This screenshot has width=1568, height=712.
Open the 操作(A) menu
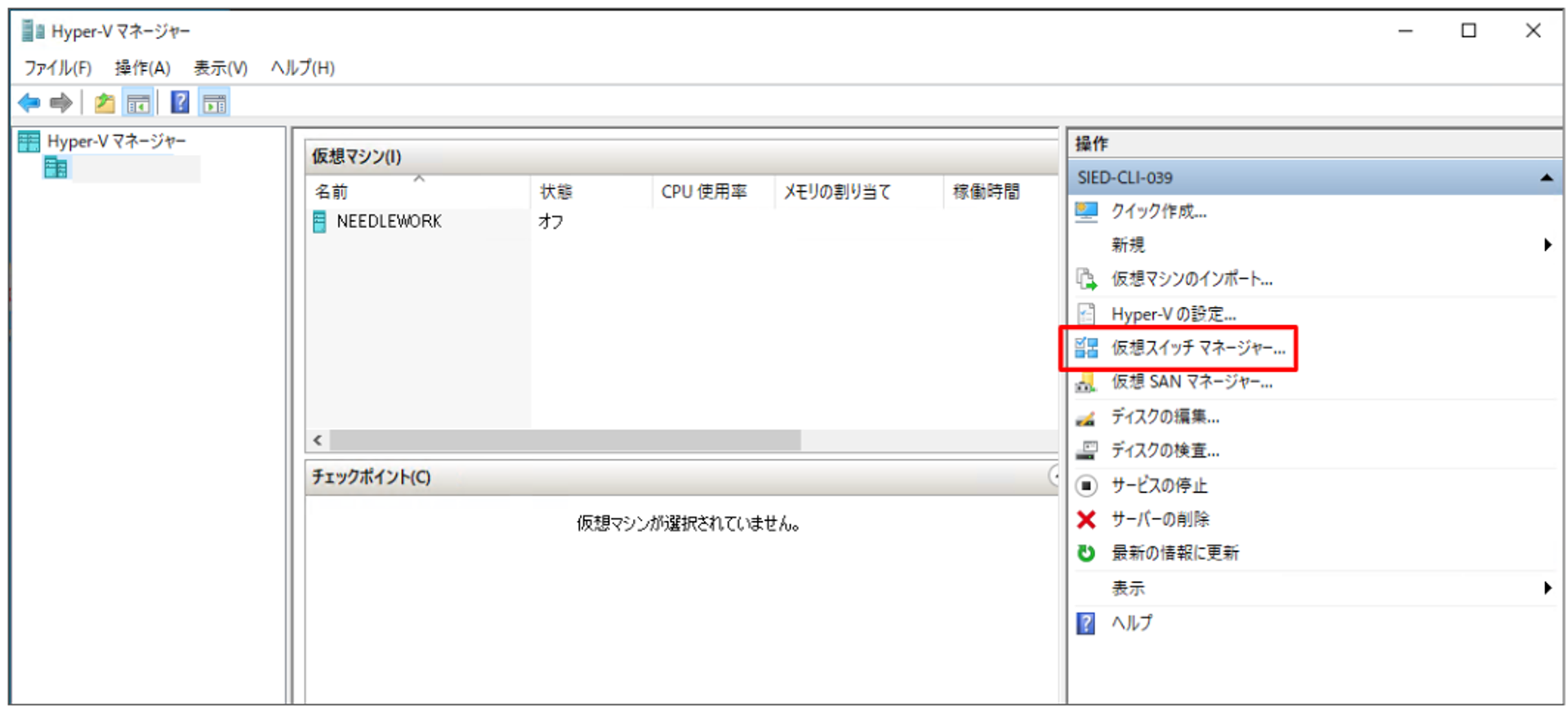coord(142,68)
